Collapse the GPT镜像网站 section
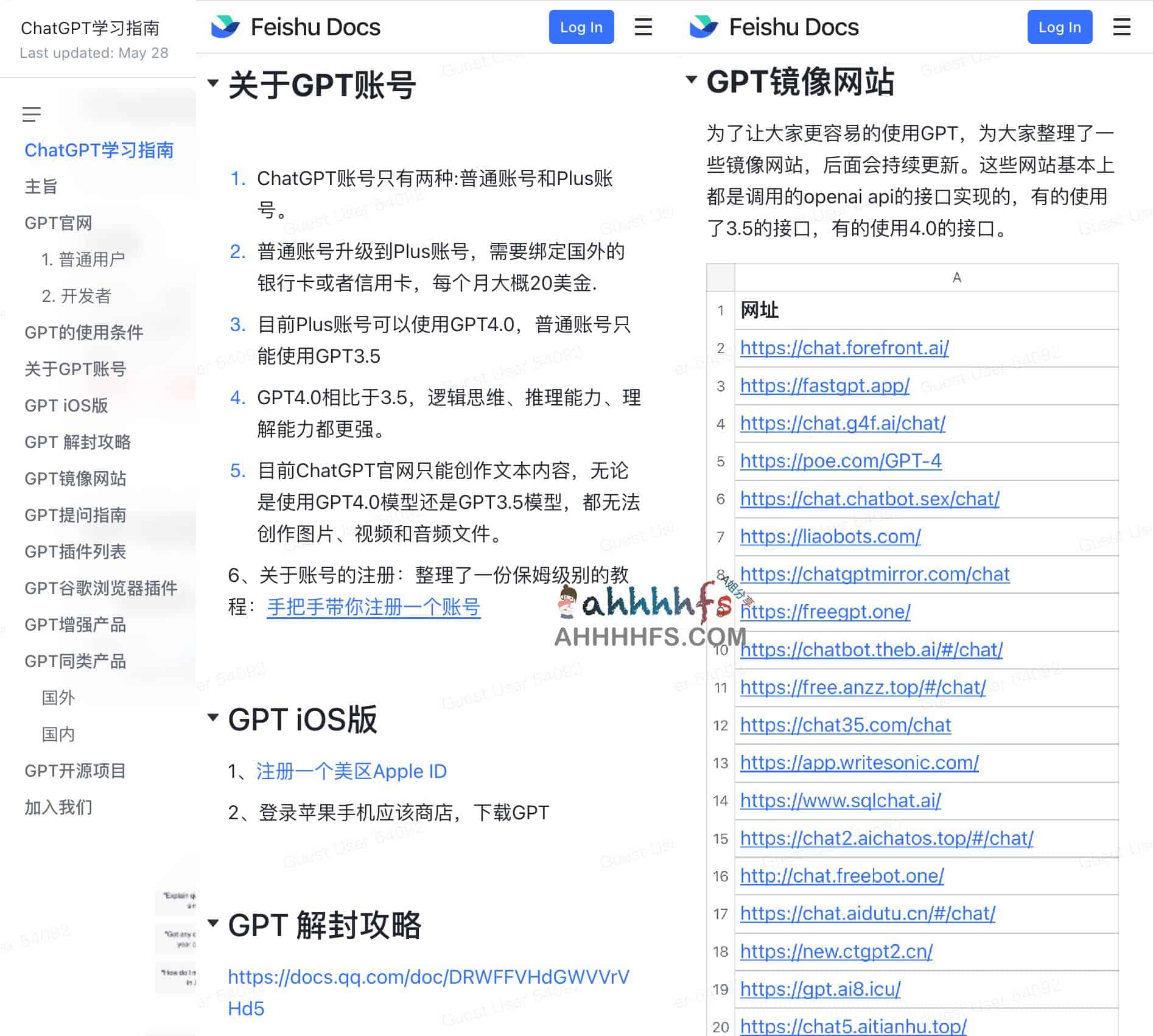The height and width of the screenshot is (1036, 1153). pos(691,78)
